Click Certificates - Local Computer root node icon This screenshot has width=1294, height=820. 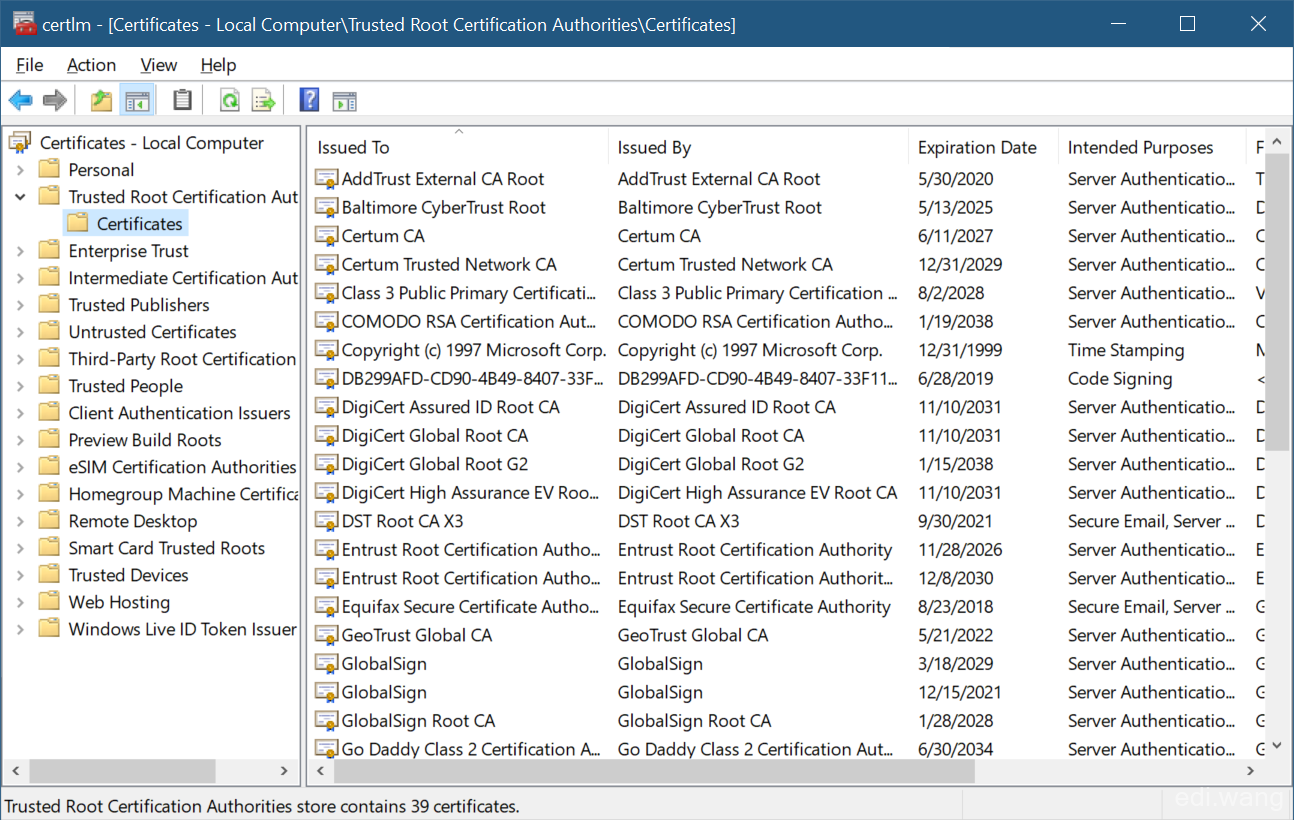20,142
